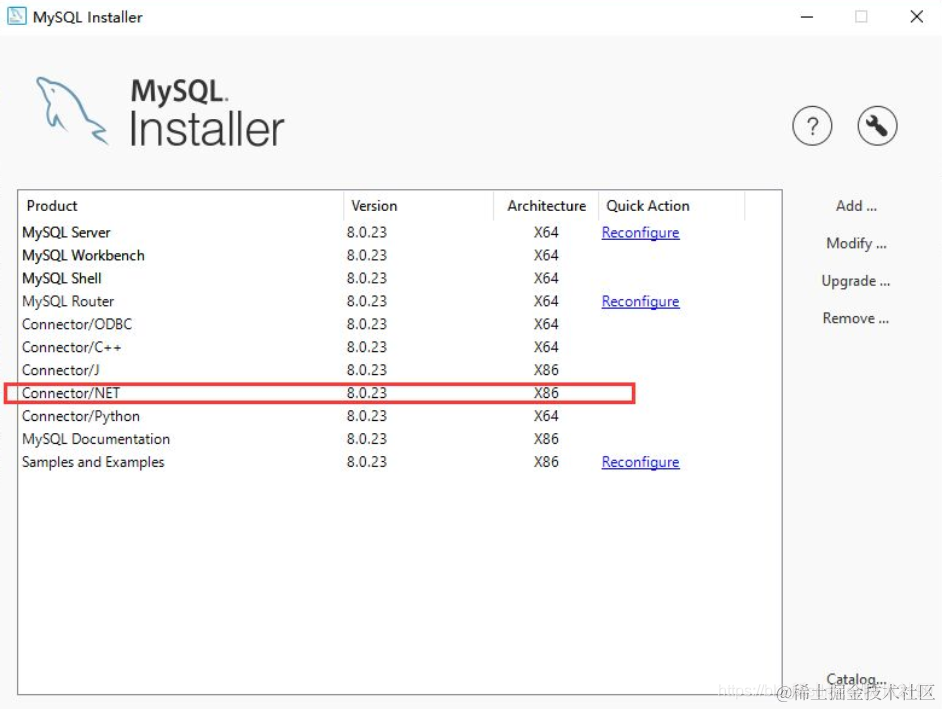The height and width of the screenshot is (709, 942).
Task: Select the Connector/ODBC row
Action: [400, 324]
